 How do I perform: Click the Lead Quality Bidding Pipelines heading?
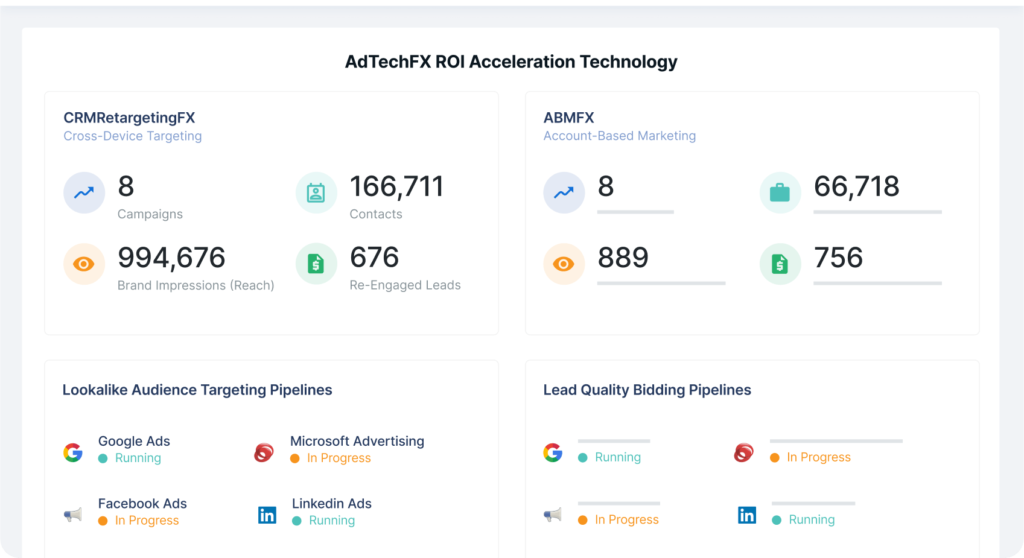pos(647,390)
